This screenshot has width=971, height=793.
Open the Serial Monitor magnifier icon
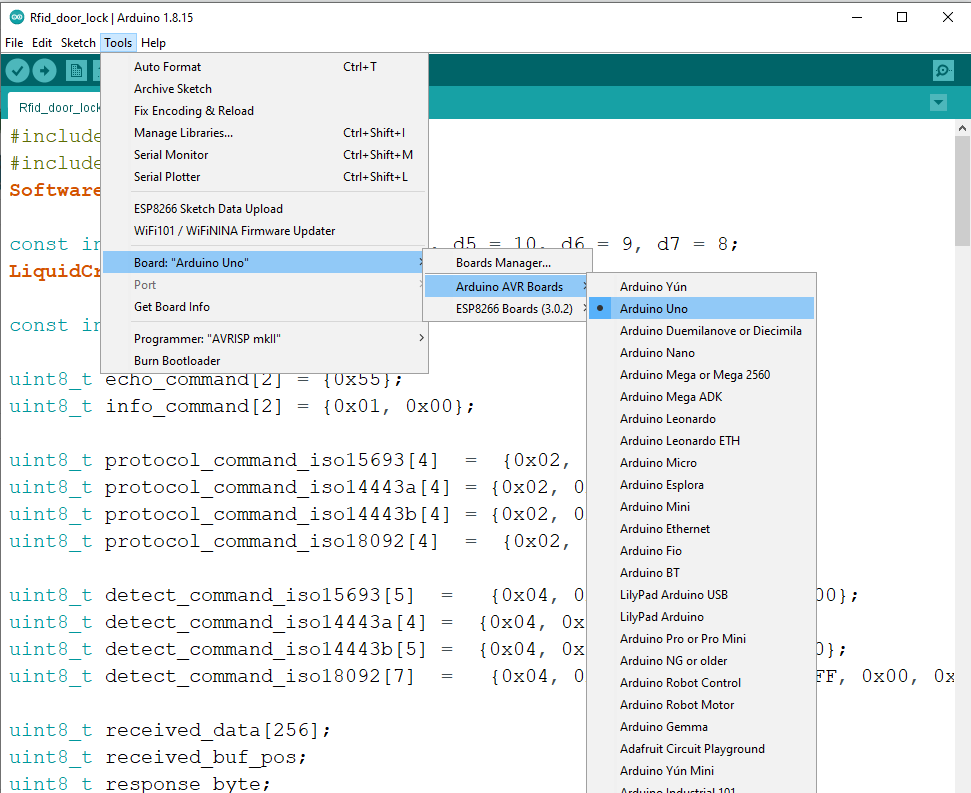[943, 71]
